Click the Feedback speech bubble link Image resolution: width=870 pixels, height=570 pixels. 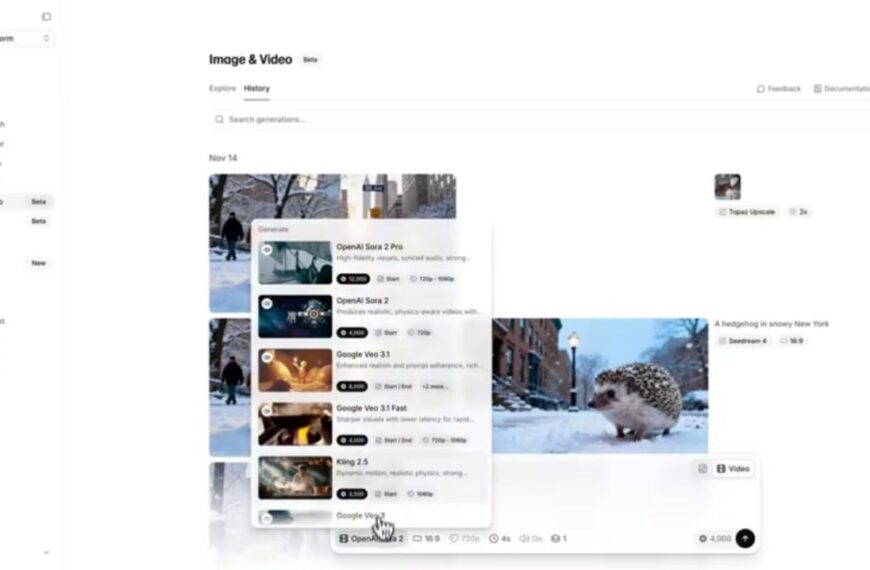point(779,89)
